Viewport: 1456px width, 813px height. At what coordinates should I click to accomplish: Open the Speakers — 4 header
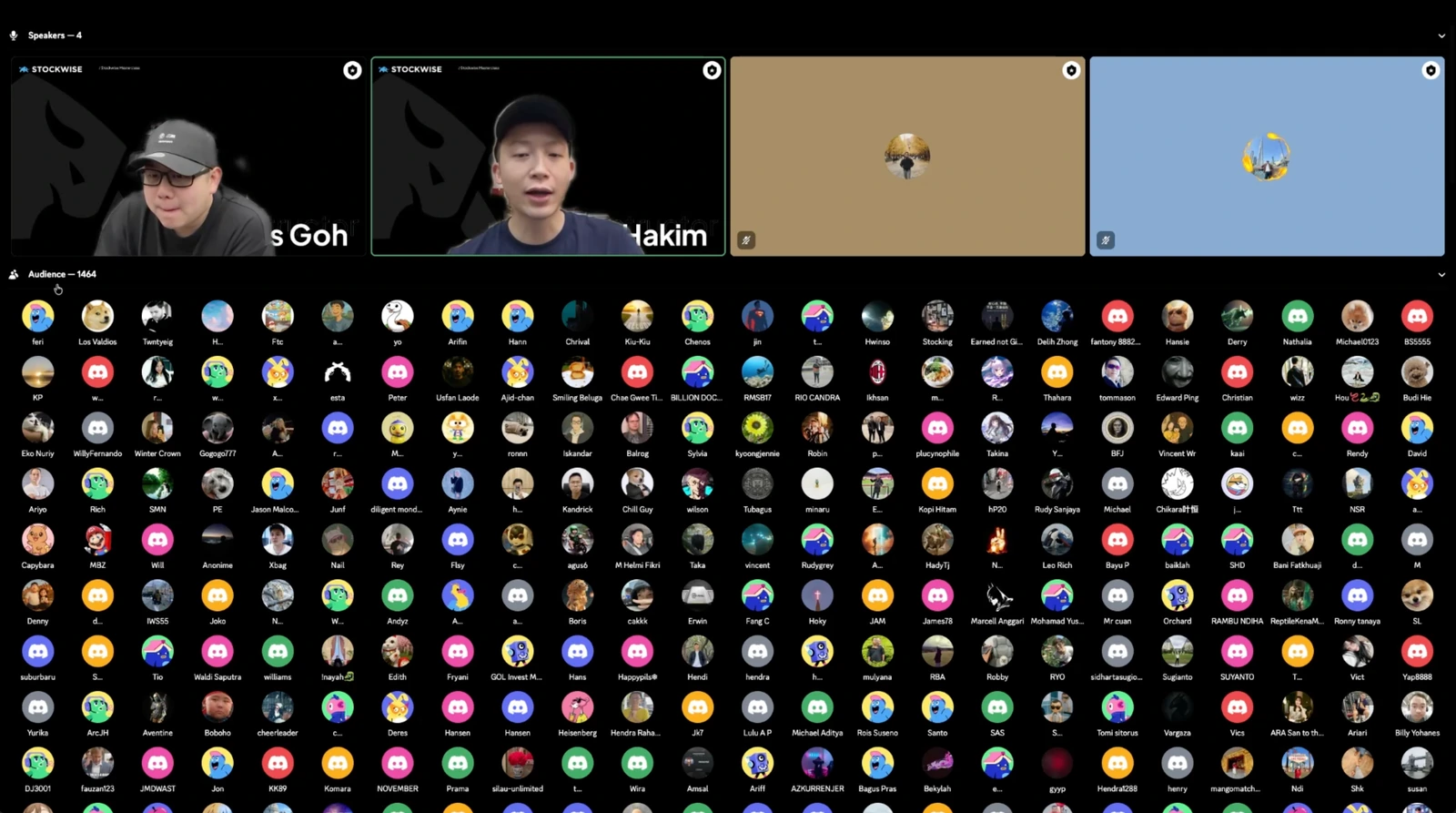55,36
